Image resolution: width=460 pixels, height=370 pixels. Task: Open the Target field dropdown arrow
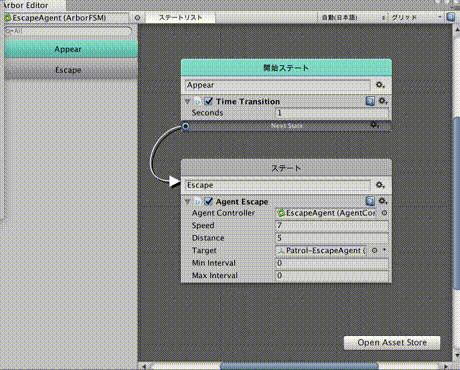click(x=385, y=250)
